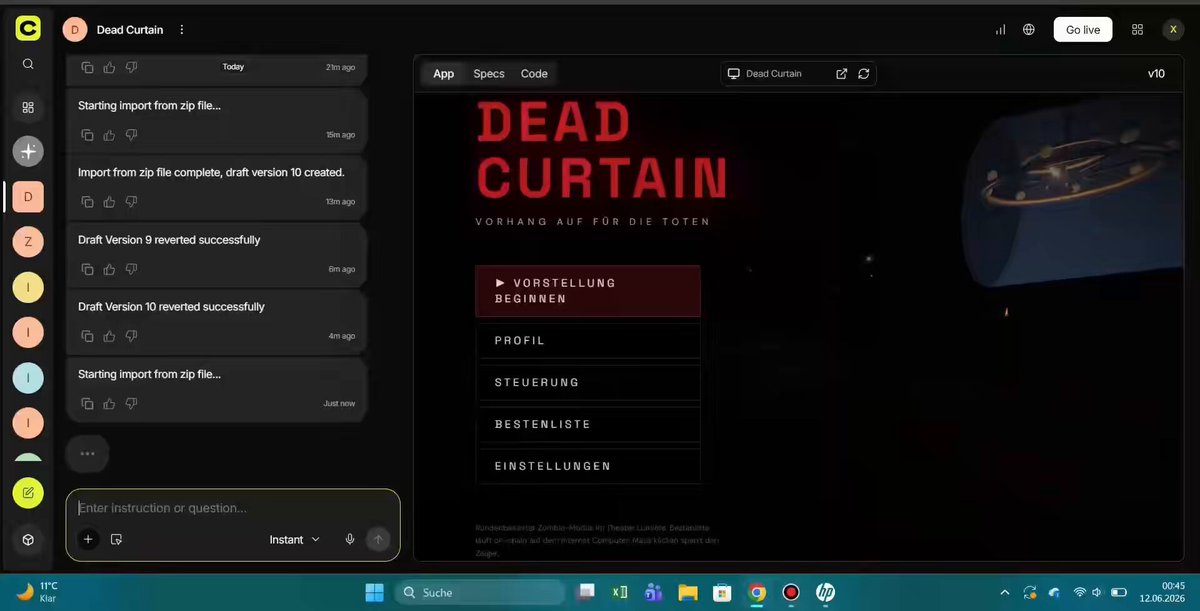Click the refresh icon beside Dead Curtain preview
The height and width of the screenshot is (611, 1200).
click(863, 73)
